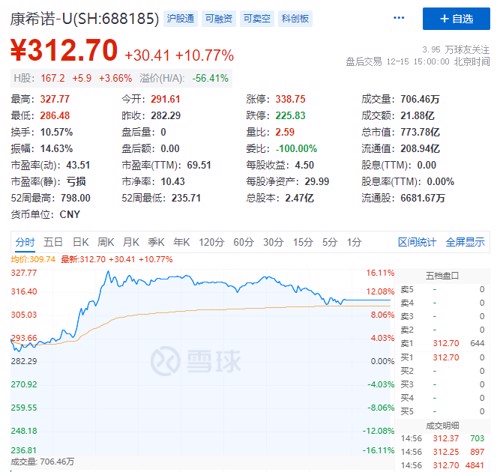Click the 成交额 value 21.88亿
Image resolution: width=500 pixels, height=472 pixels.
(417, 116)
